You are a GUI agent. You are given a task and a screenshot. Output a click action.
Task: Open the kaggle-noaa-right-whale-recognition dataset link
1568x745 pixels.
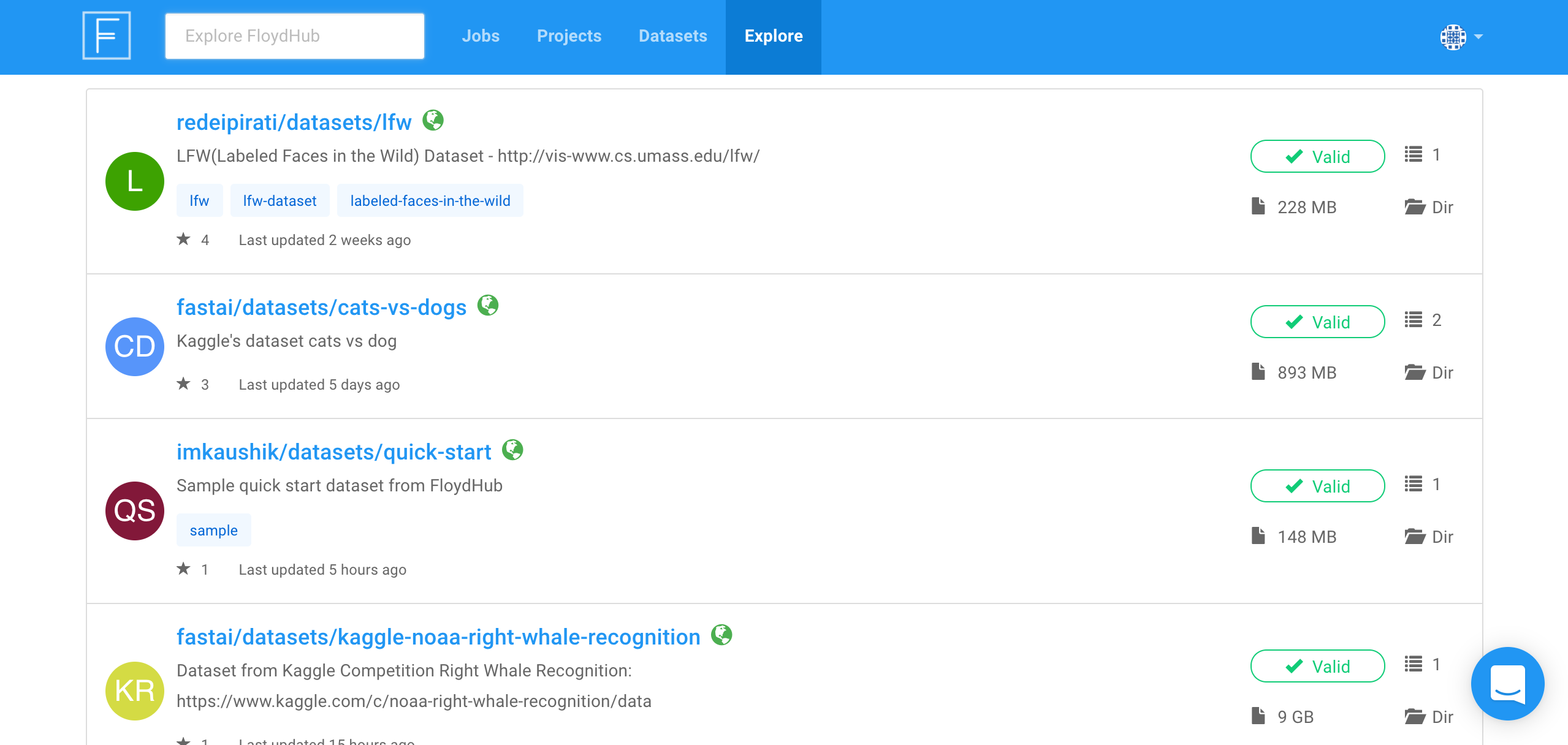pyautogui.click(x=438, y=637)
